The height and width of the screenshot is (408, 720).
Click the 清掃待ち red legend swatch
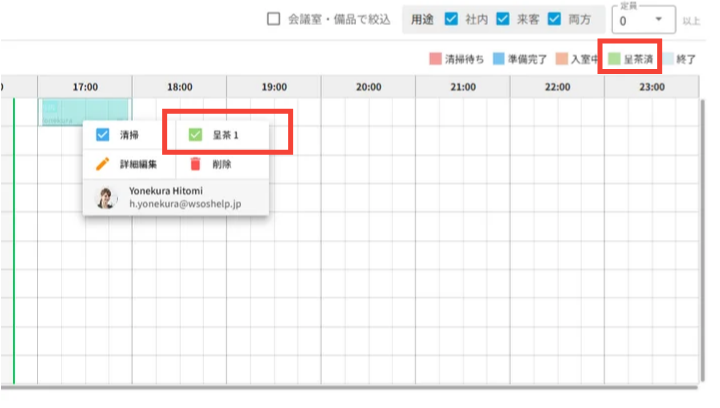[x=434, y=59]
